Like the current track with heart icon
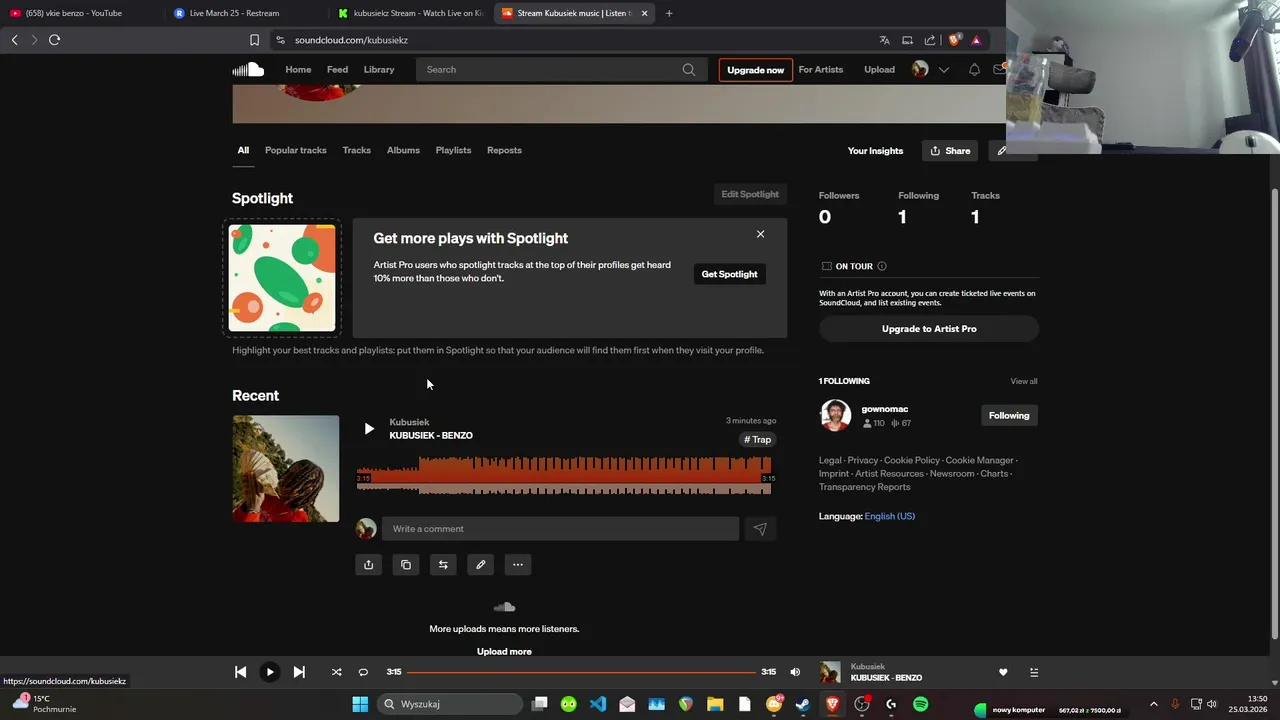Image resolution: width=1280 pixels, height=720 pixels. [x=1003, y=672]
